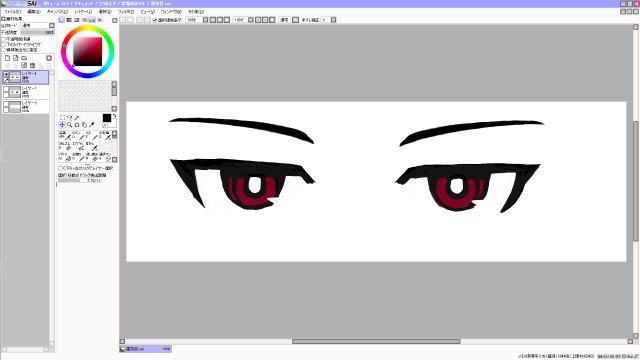Click the canvas vertical scrollbar thumb
The width and height of the screenshot is (640, 360).
636,181
